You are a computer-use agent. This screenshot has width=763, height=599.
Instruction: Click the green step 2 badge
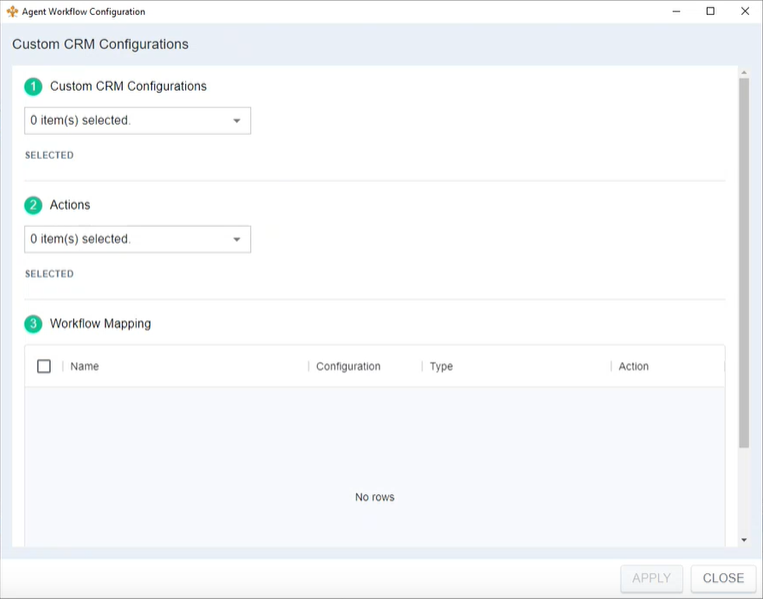pos(34,205)
